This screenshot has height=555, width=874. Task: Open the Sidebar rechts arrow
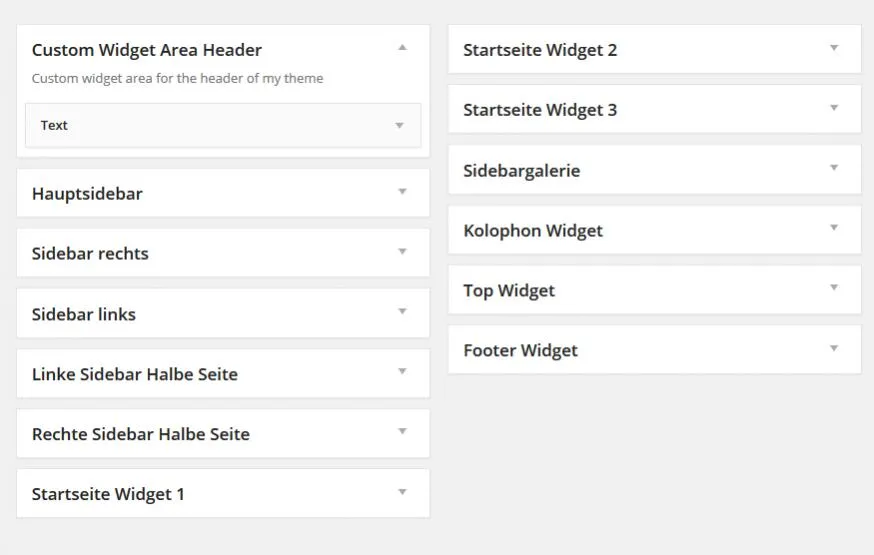(x=402, y=251)
